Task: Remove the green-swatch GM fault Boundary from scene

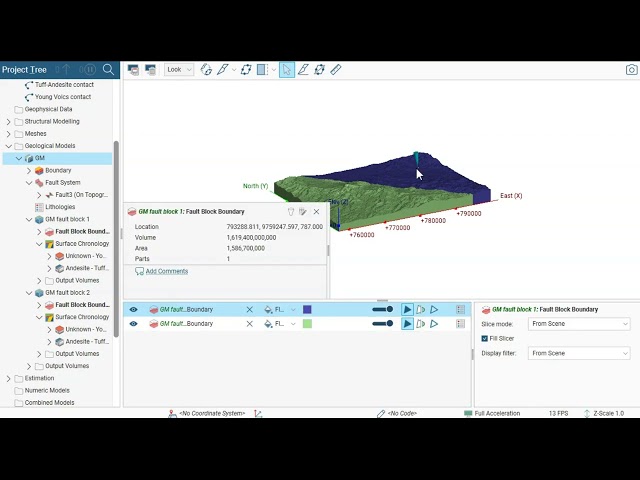Action: click(249, 324)
